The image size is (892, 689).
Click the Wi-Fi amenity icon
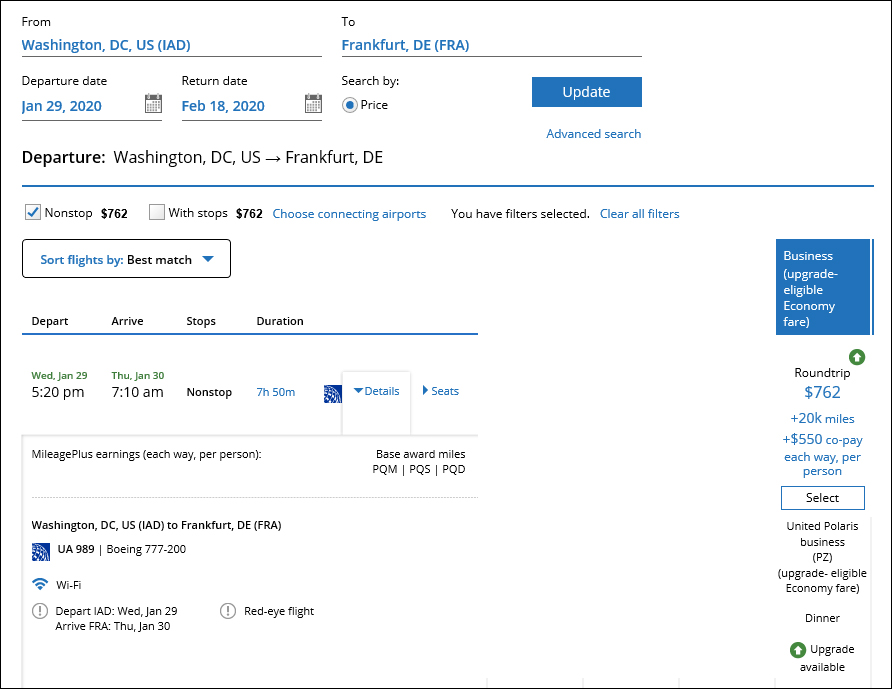[40, 584]
